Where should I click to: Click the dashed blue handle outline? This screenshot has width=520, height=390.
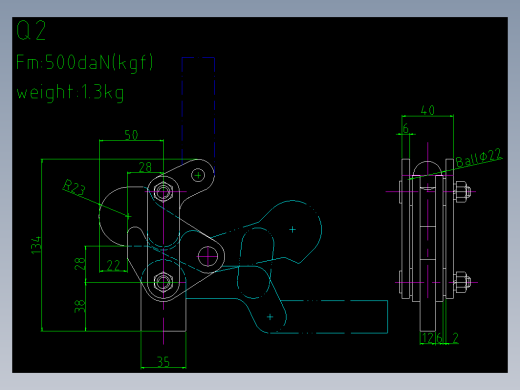198,108
